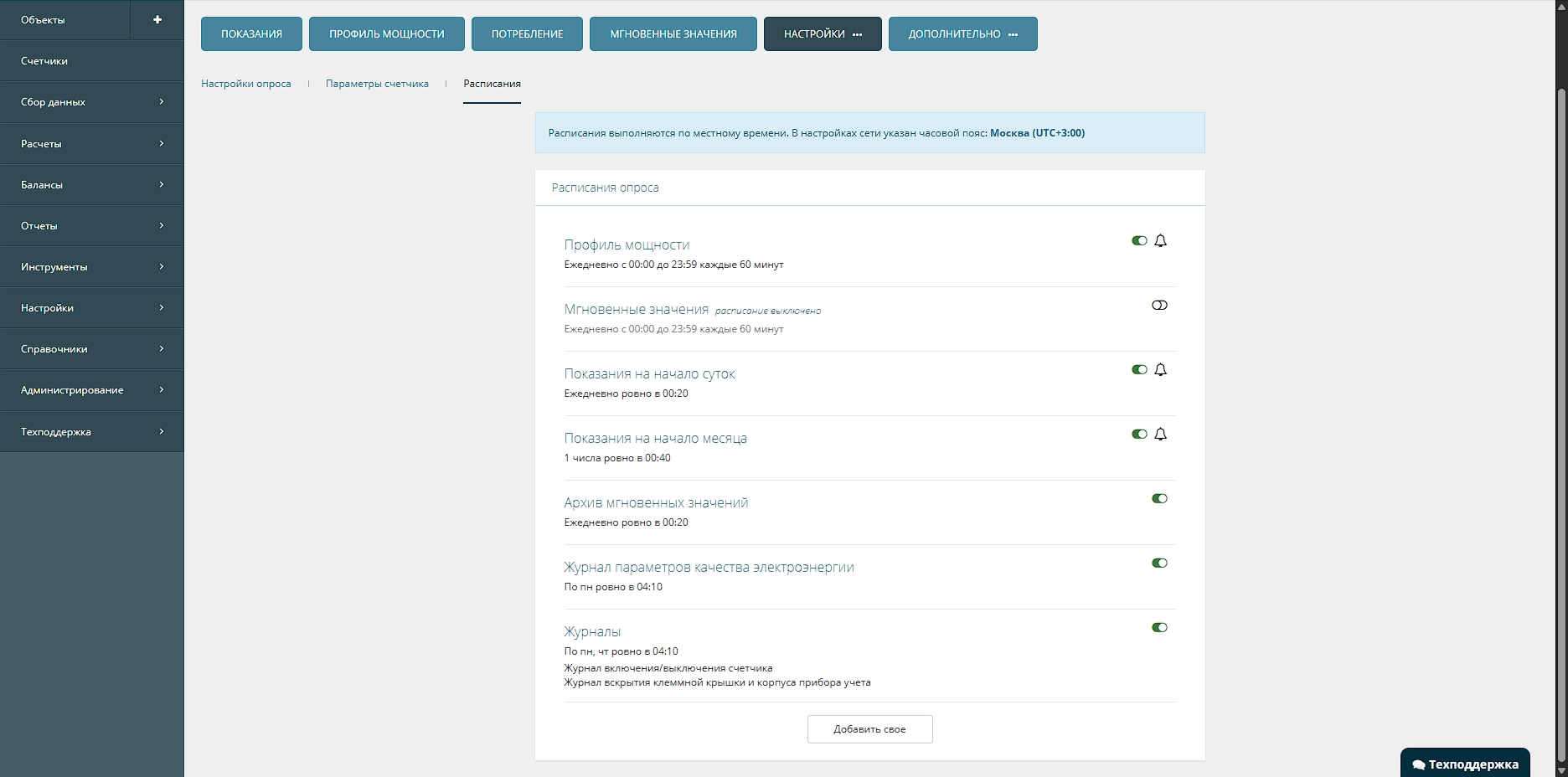This screenshot has height=777, width=1568.
Task: Switch off Журнал параметров качества электроэнергии toggle
Action: click(1159, 563)
